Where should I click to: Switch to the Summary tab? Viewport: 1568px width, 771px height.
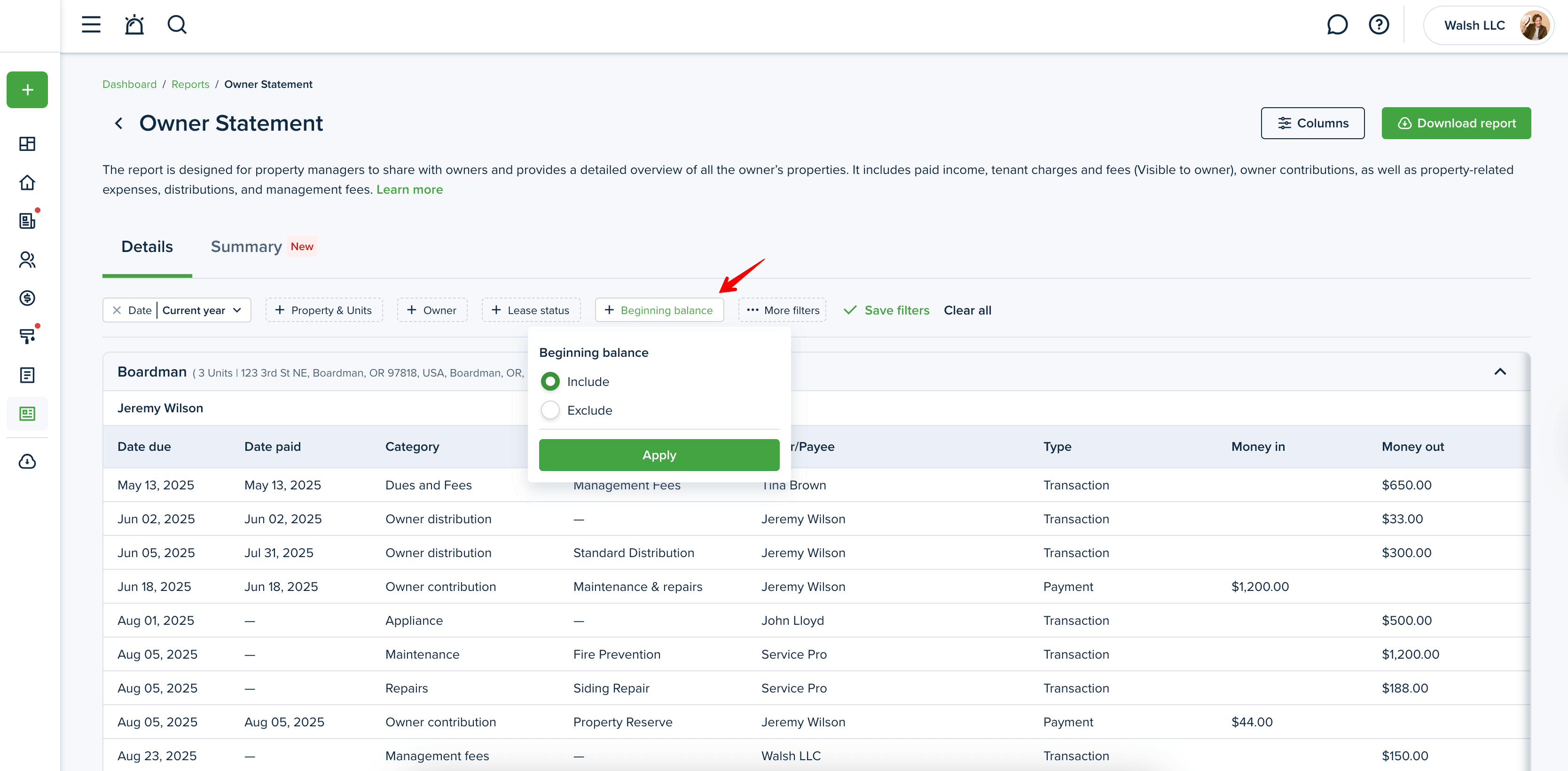(x=246, y=247)
